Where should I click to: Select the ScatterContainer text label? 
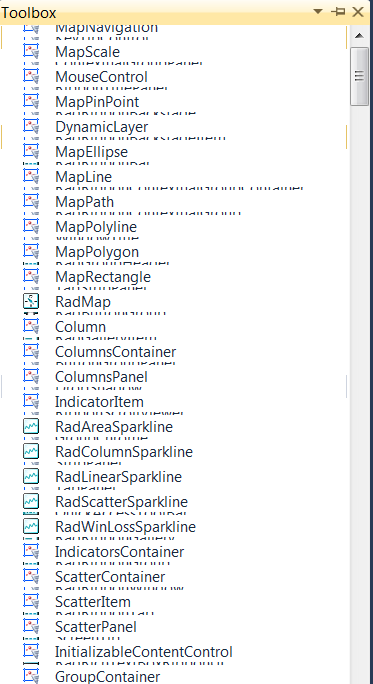[x=110, y=577]
